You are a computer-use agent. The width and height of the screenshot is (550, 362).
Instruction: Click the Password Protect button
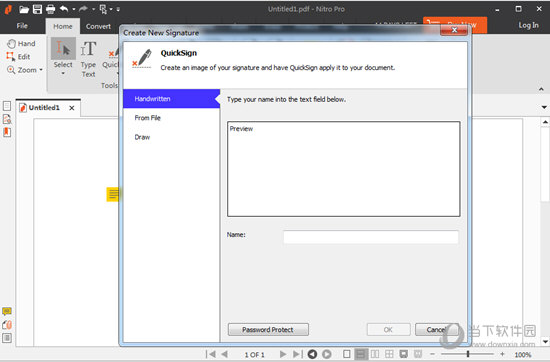pyautogui.click(x=268, y=330)
